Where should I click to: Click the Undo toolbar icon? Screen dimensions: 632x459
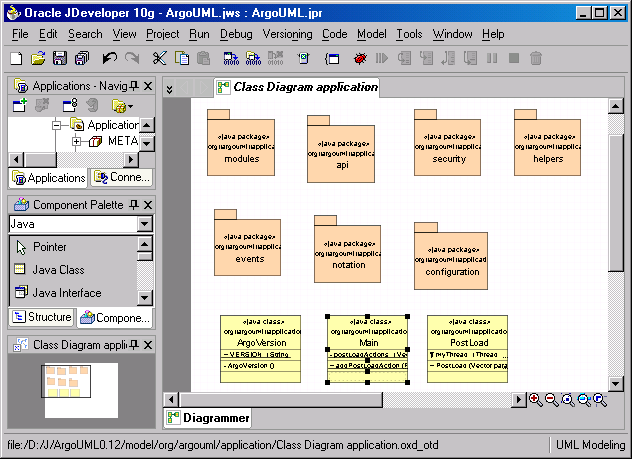[x=109, y=58]
